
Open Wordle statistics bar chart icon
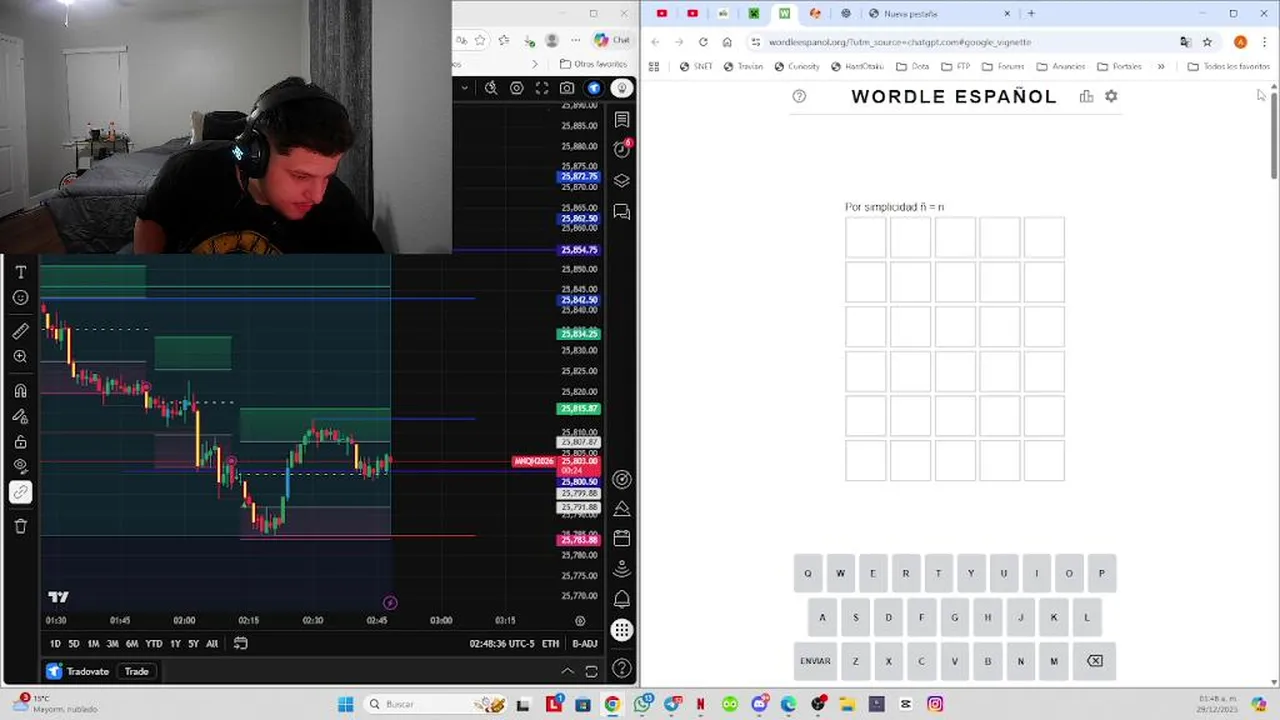pos(1086,96)
